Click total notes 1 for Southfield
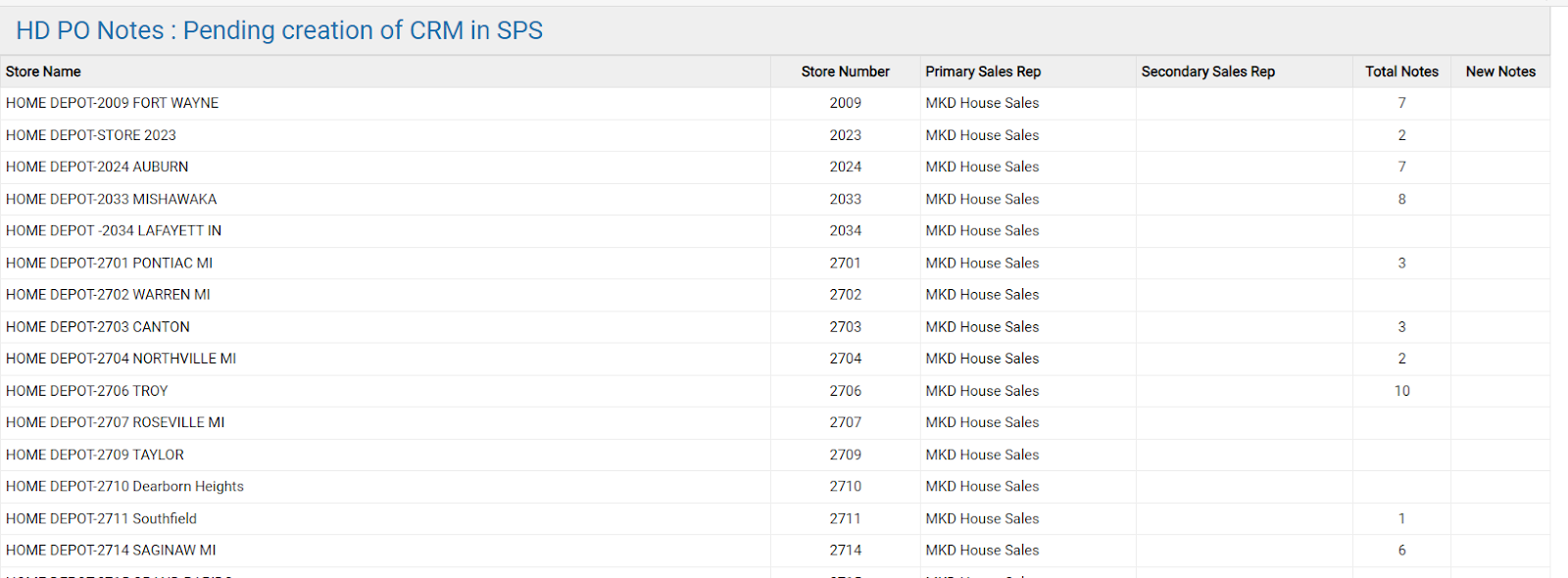 1401,518
